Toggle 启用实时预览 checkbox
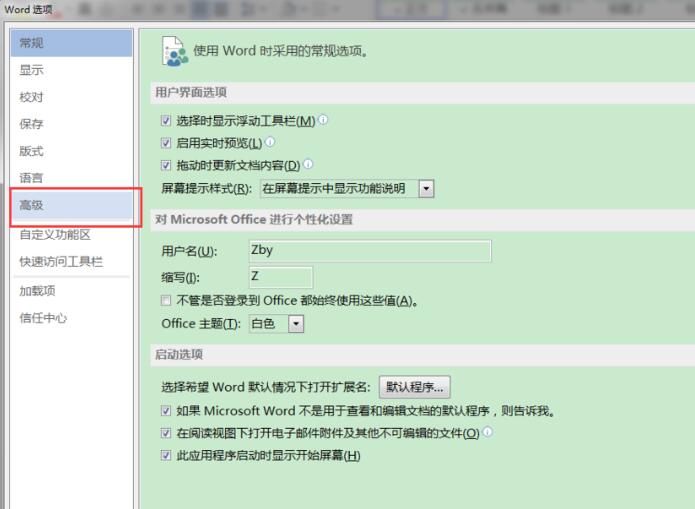Screen dimensions: 695x509 (x=166, y=143)
